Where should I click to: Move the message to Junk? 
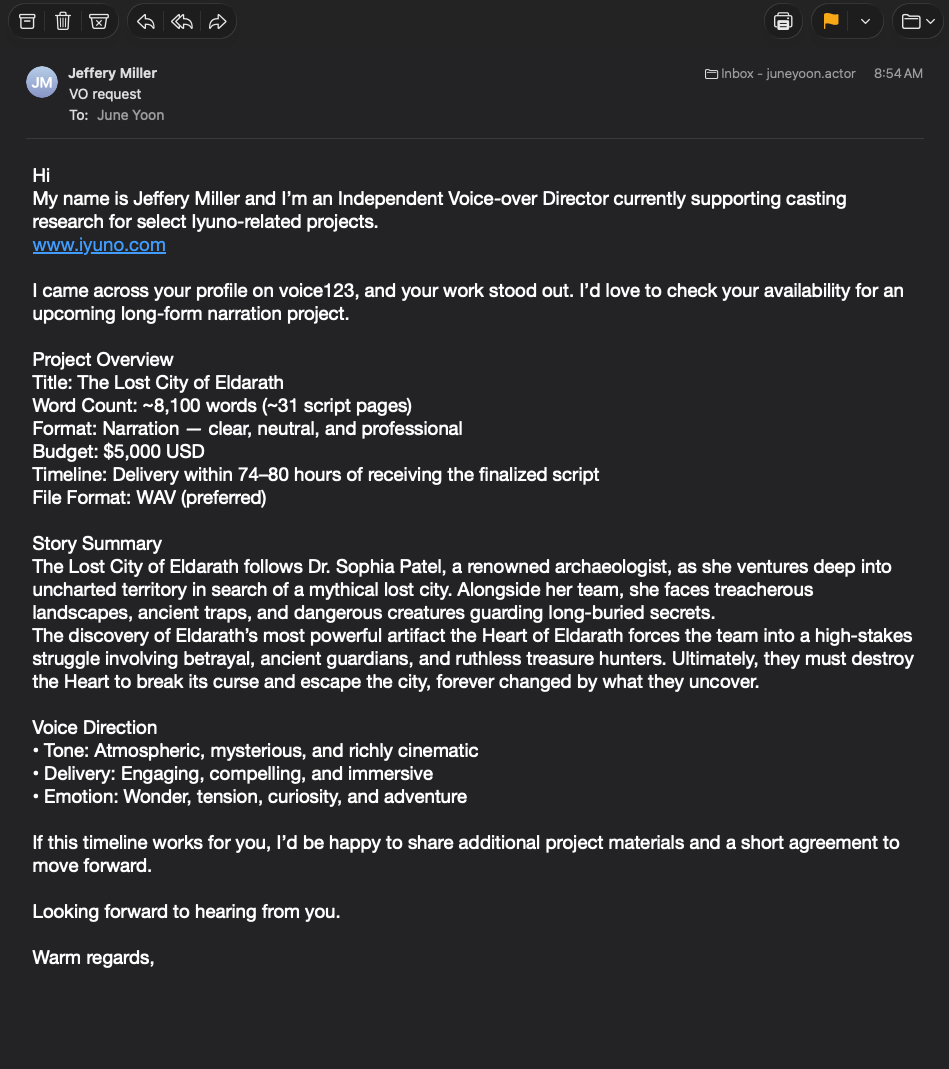pyautogui.click(x=98, y=21)
